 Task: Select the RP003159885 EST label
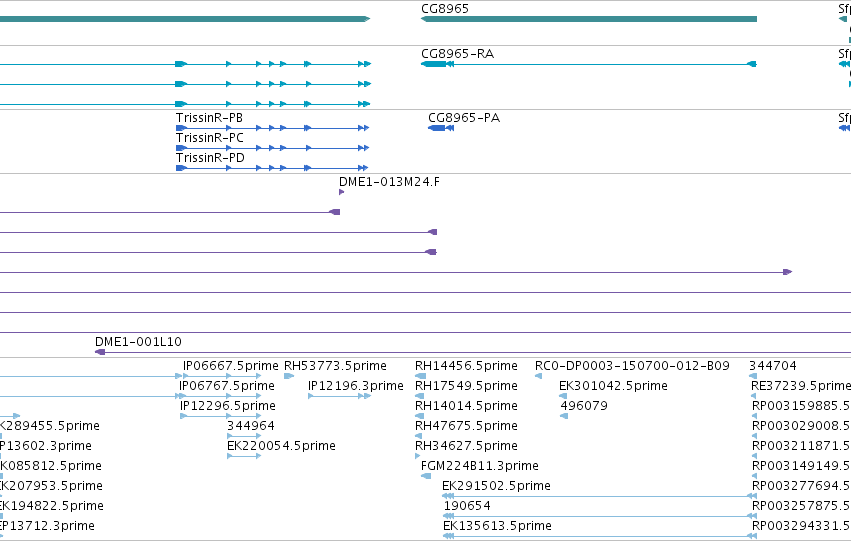pos(802,406)
